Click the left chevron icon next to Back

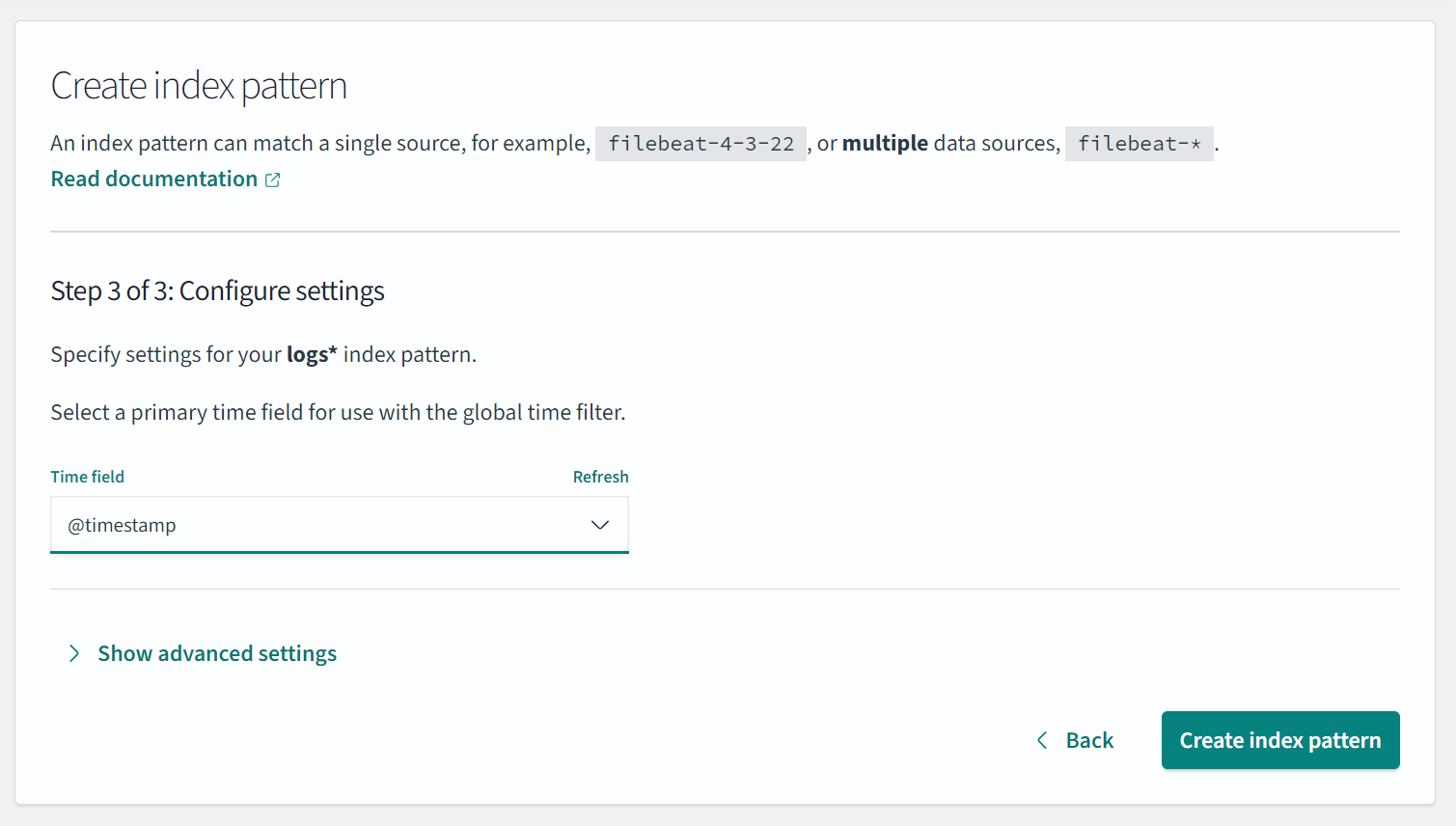click(x=1042, y=740)
